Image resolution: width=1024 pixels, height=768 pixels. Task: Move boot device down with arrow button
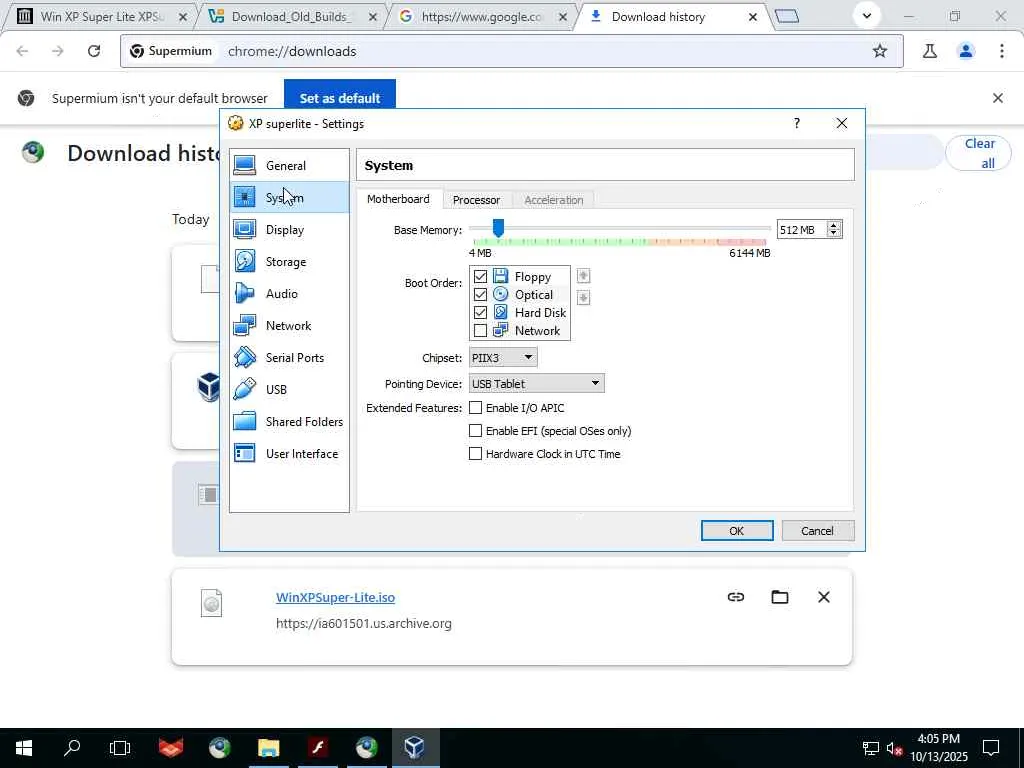pyautogui.click(x=583, y=298)
